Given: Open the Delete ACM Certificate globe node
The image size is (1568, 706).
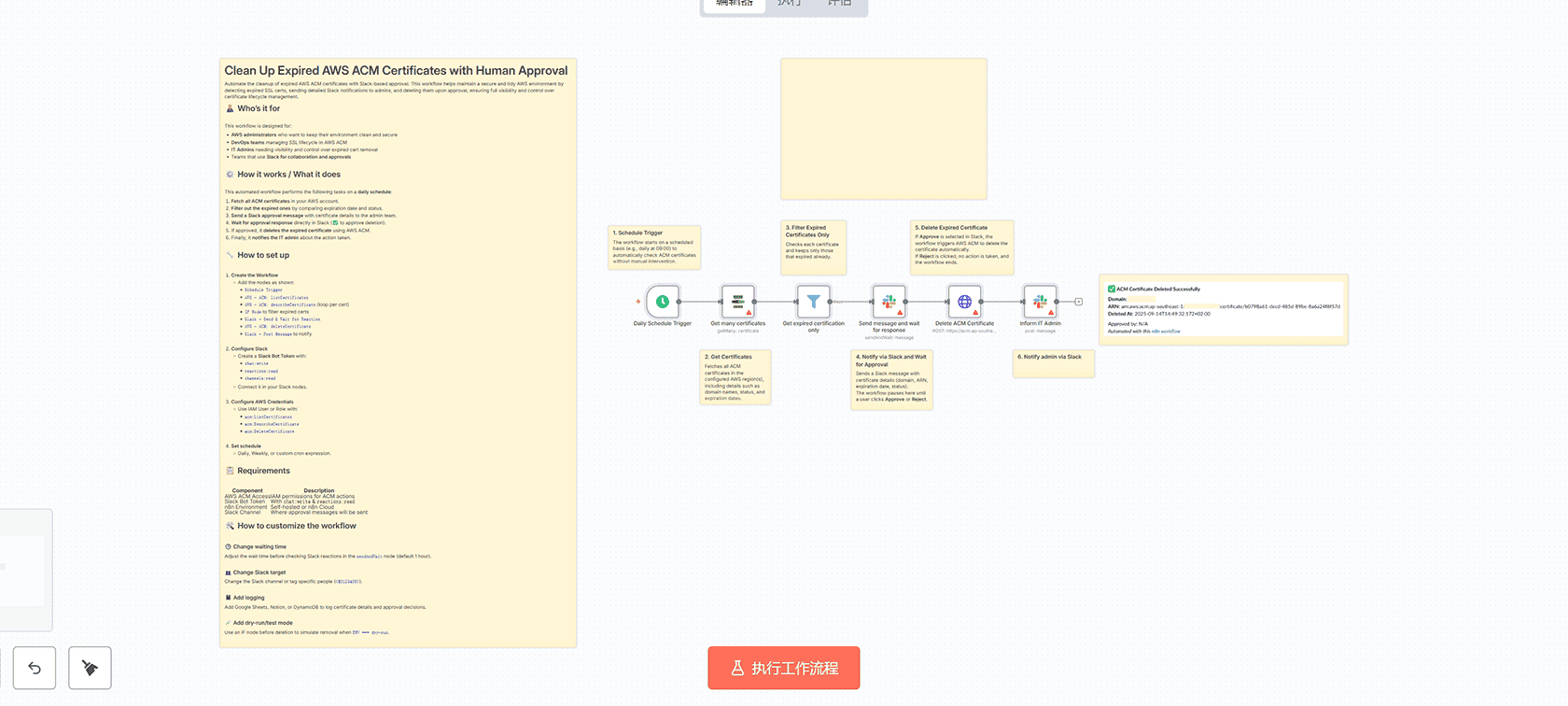Looking at the screenshot, I should (x=964, y=302).
